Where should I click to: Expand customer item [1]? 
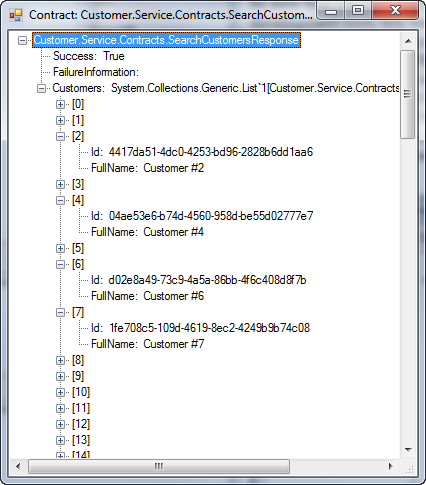60,121
